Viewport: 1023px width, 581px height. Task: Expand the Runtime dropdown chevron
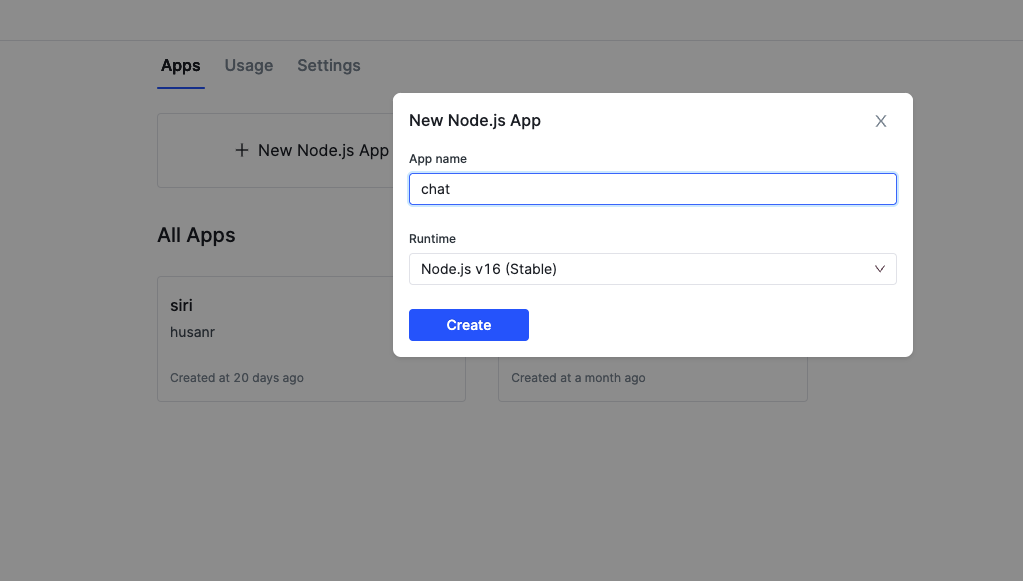880,269
